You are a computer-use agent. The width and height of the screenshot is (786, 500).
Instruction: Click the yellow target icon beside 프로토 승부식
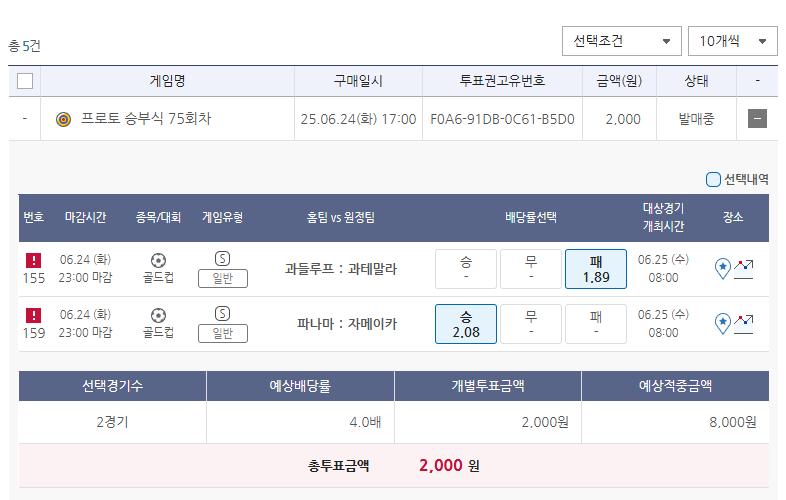(x=63, y=119)
